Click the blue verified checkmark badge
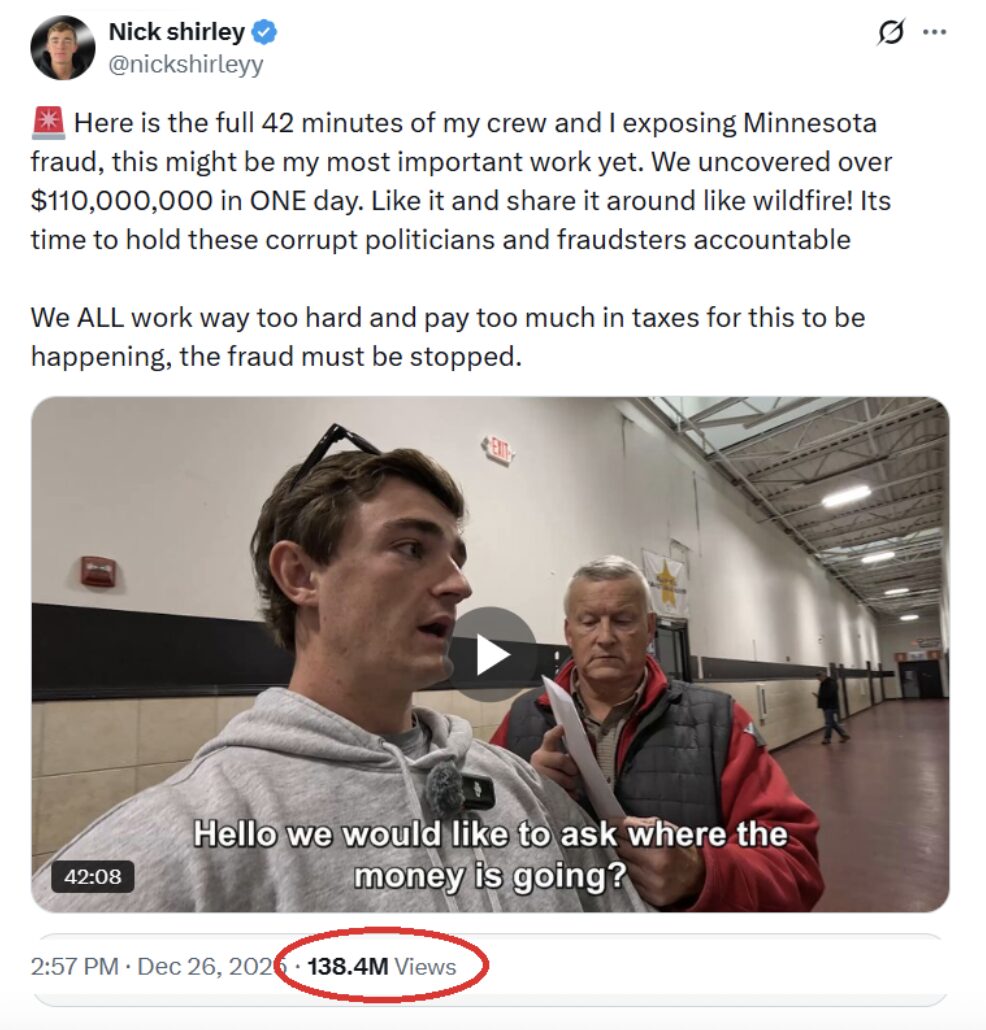Image resolution: width=986 pixels, height=1030 pixels. click(264, 33)
